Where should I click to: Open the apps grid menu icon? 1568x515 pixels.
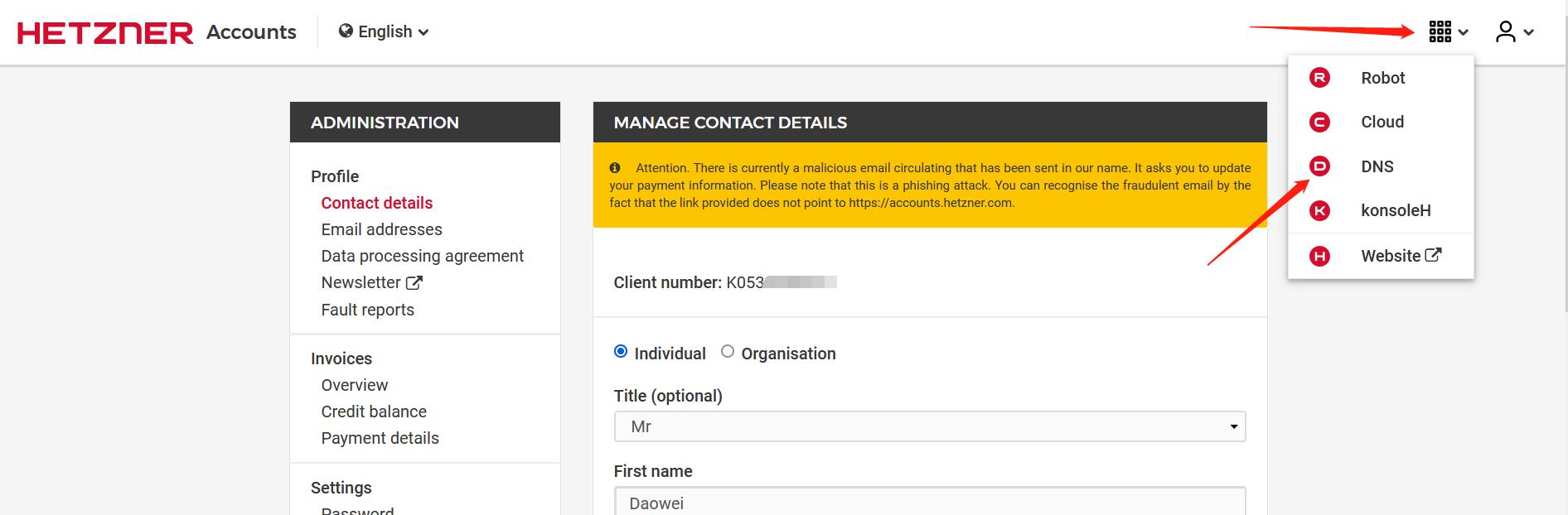1440,32
